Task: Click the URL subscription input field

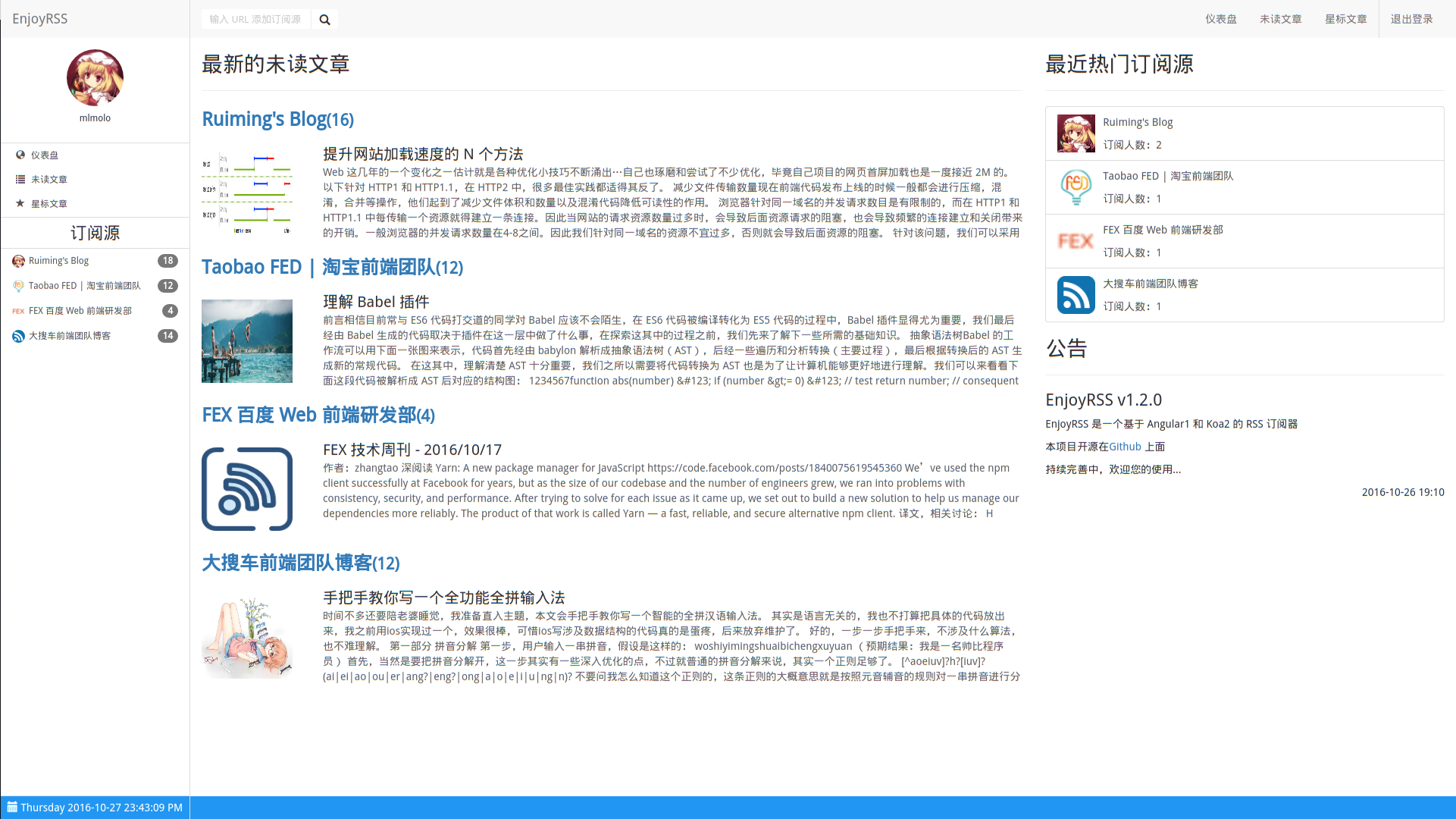Action: click(255, 20)
